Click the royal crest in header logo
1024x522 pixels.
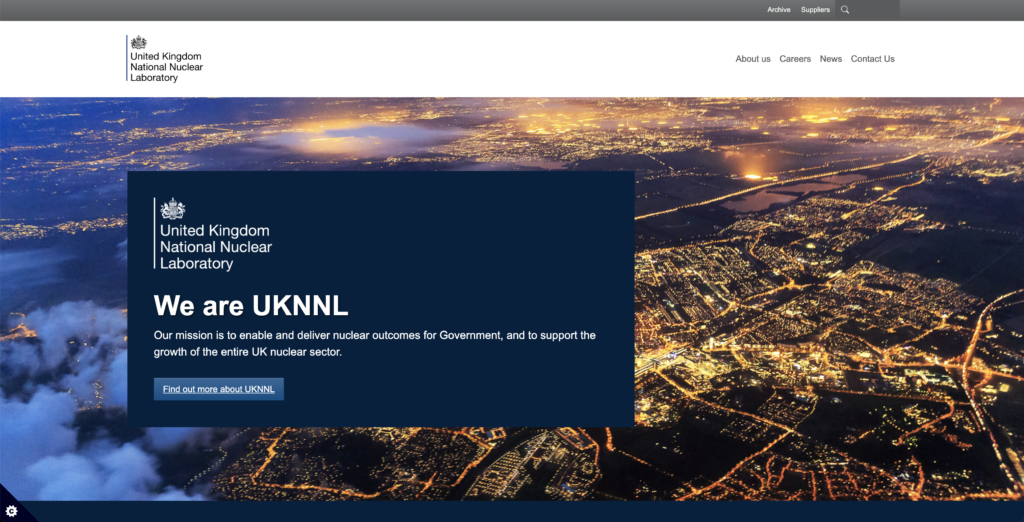point(139,42)
